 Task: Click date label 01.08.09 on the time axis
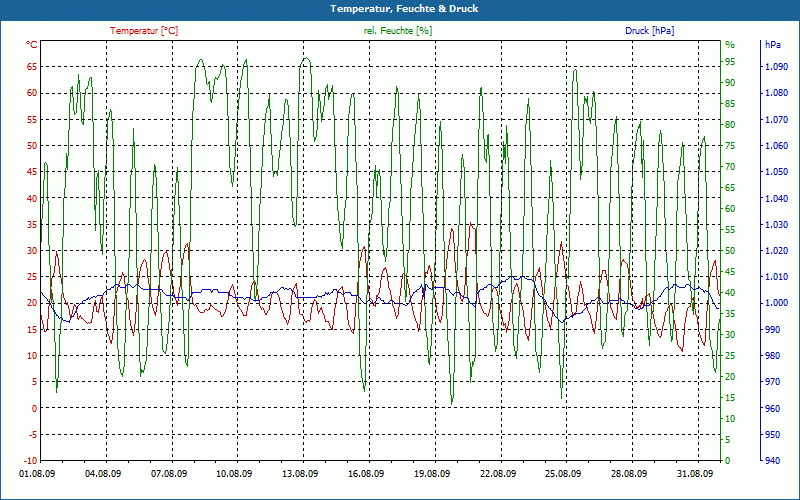tap(37, 473)
